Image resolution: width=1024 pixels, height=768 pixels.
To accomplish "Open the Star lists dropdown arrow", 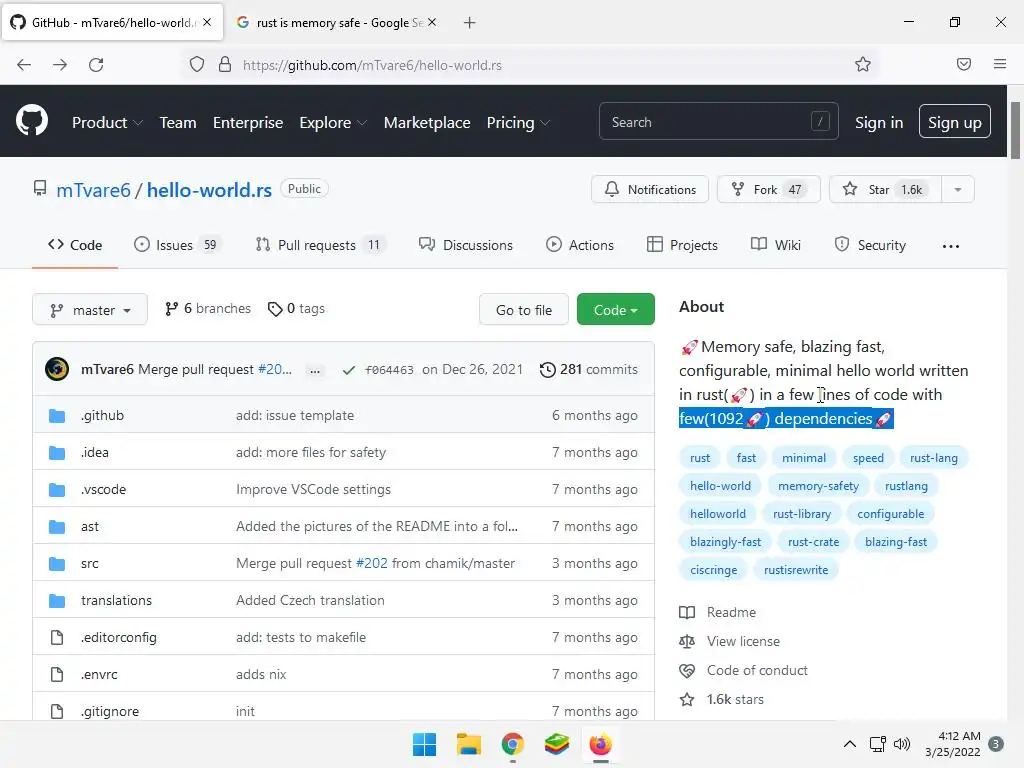I will pyautogui.click(x=957, y=189).
